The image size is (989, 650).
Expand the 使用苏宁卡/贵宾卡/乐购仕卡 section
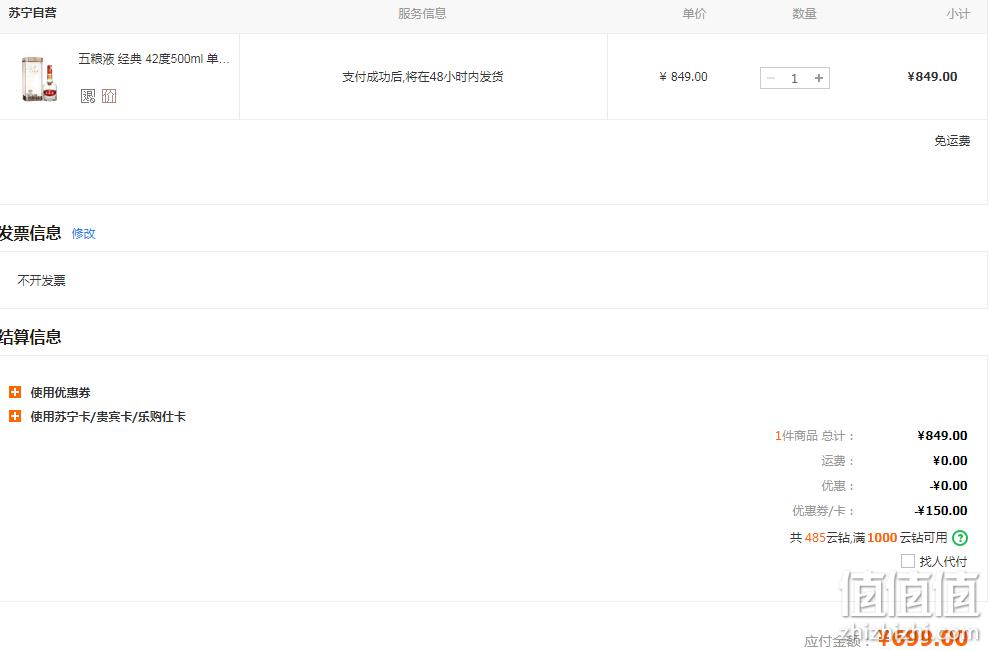[x=15, y=416]
